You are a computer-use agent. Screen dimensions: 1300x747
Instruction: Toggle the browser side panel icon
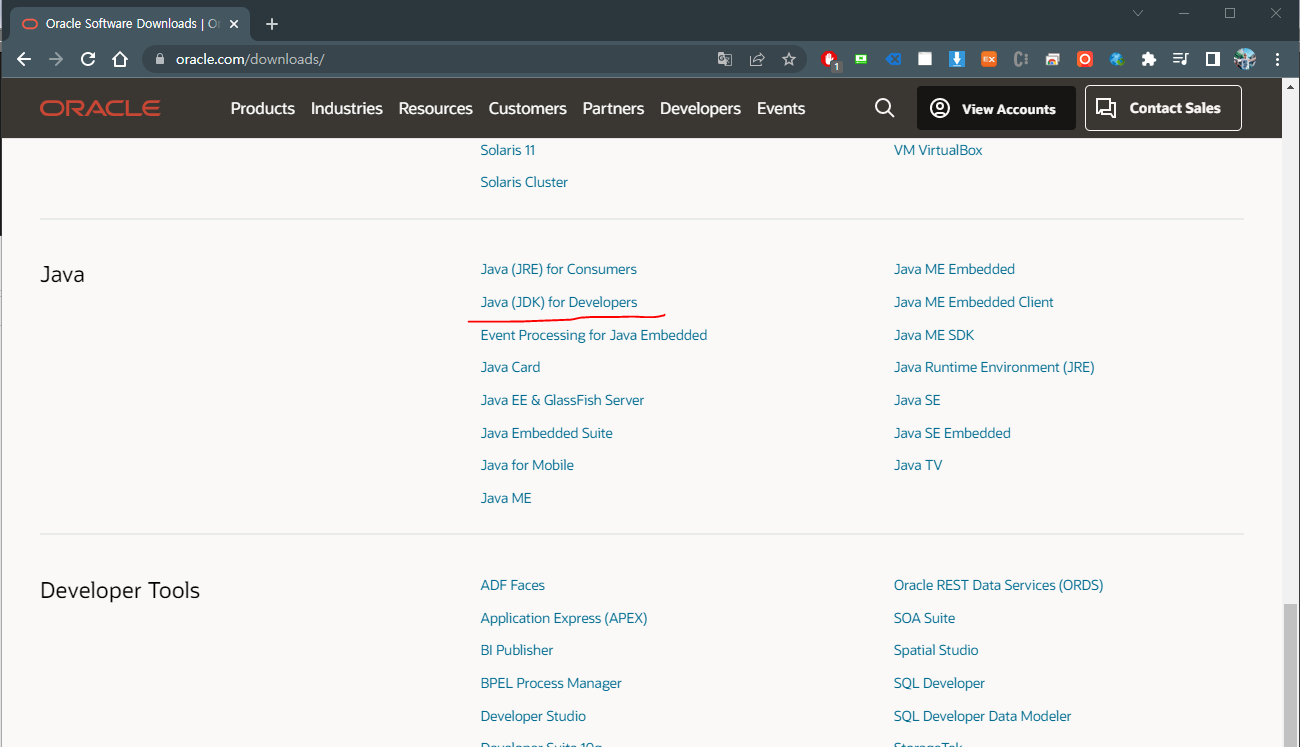pos(1213,59)
